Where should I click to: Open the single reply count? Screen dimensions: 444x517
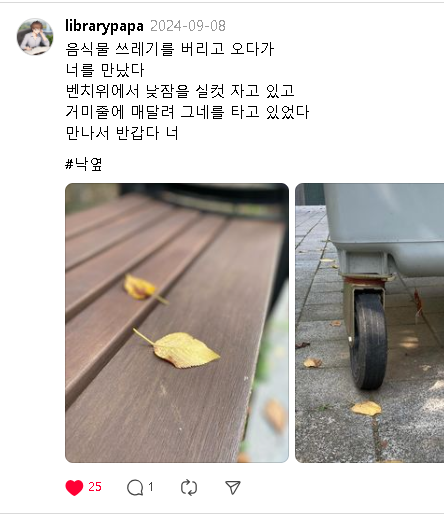[x=151, y=487]
